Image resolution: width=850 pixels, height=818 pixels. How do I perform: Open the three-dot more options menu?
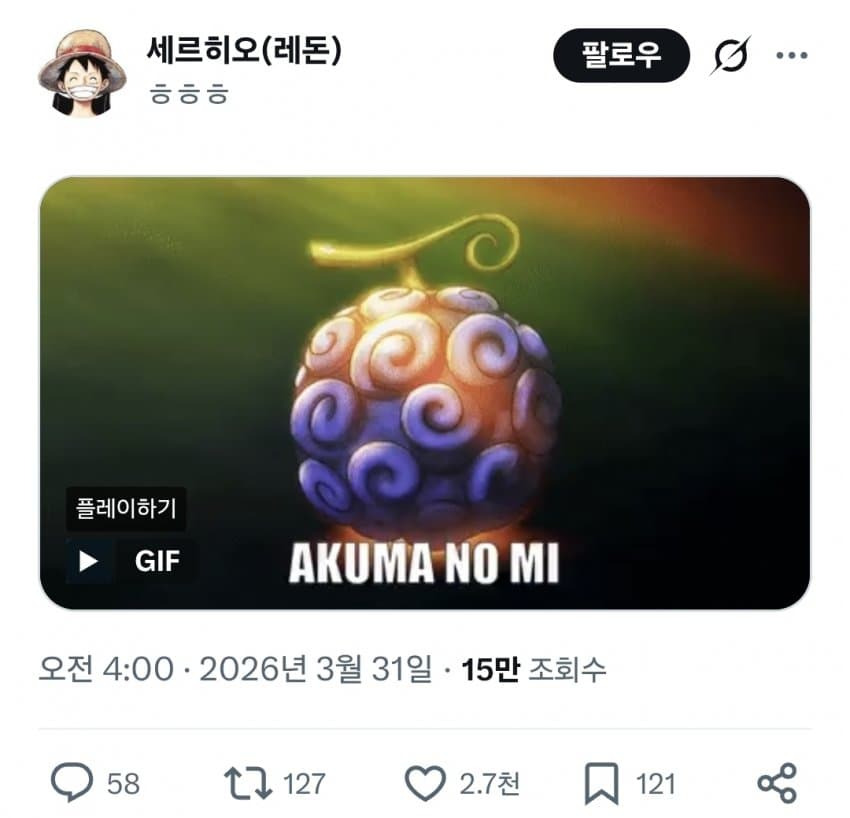[x=791, y=55]
